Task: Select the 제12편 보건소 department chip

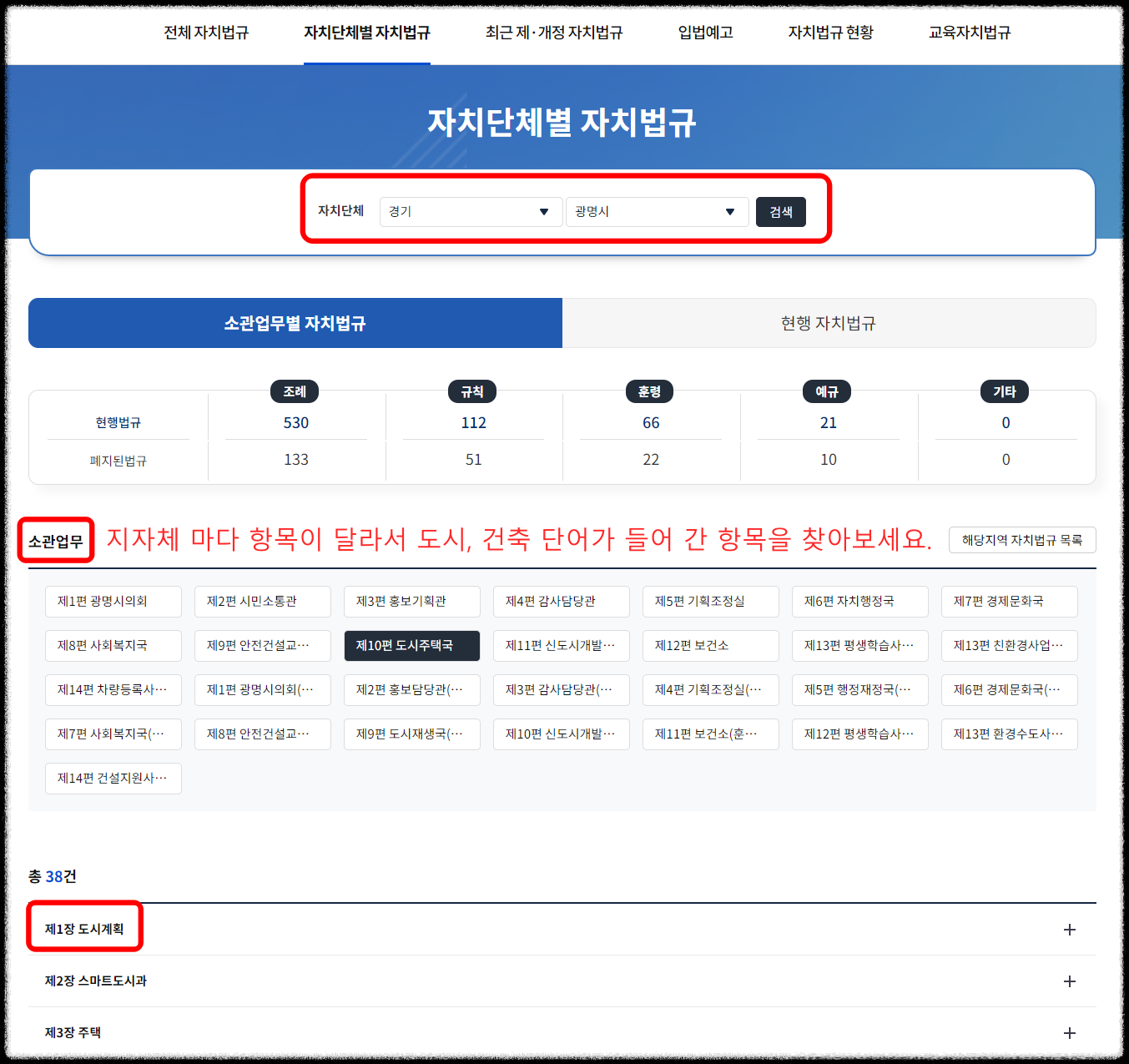Action: click(710, 645)
